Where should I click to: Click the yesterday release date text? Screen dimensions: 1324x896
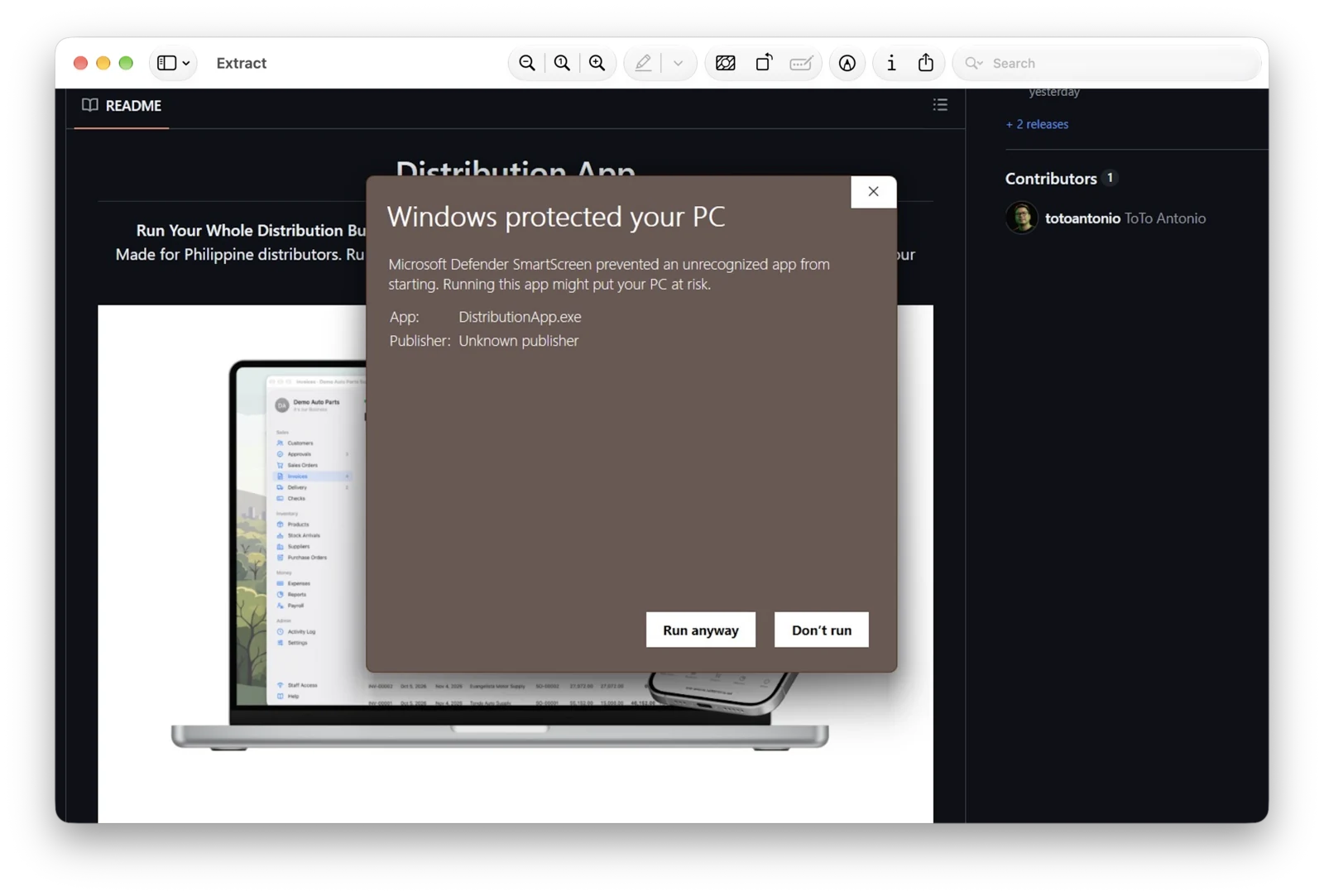click(x=1054, y=92)
